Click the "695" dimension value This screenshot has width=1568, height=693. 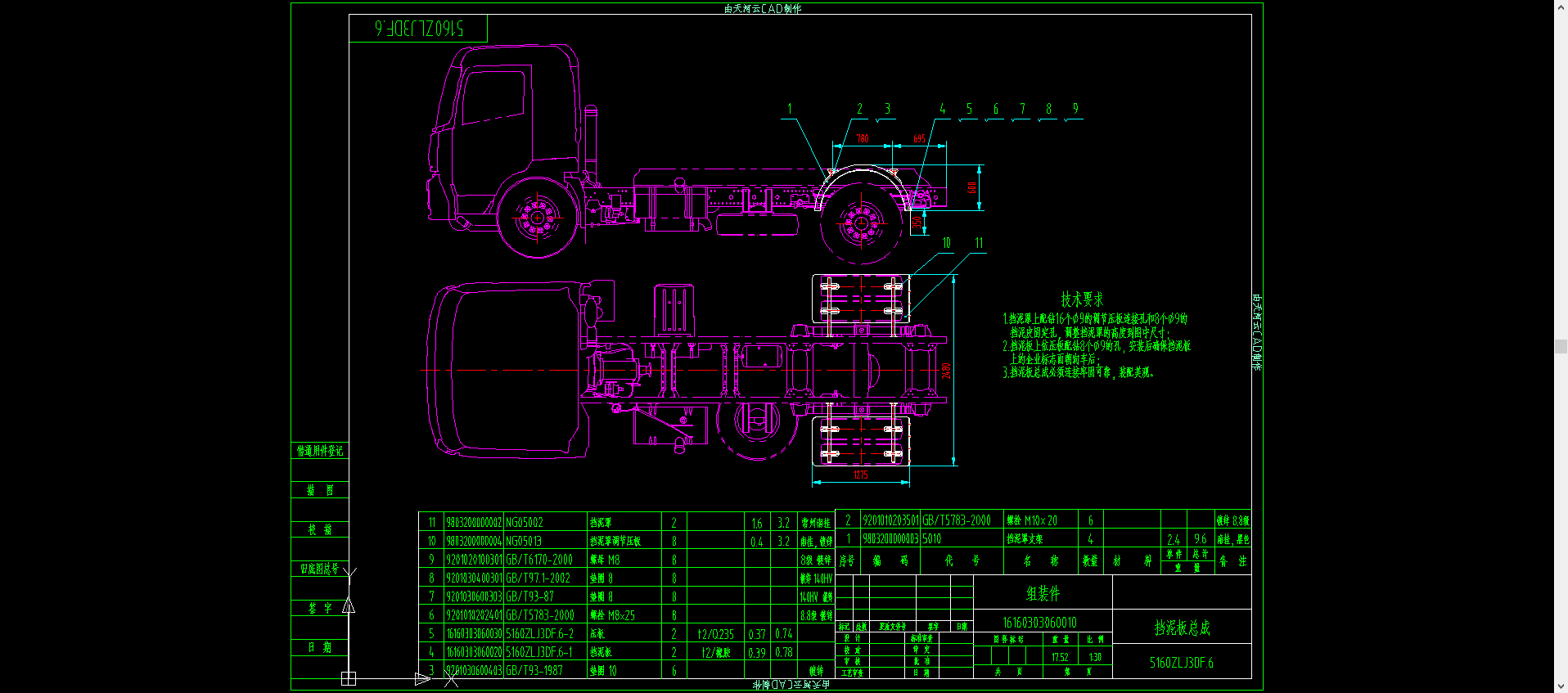919,138
